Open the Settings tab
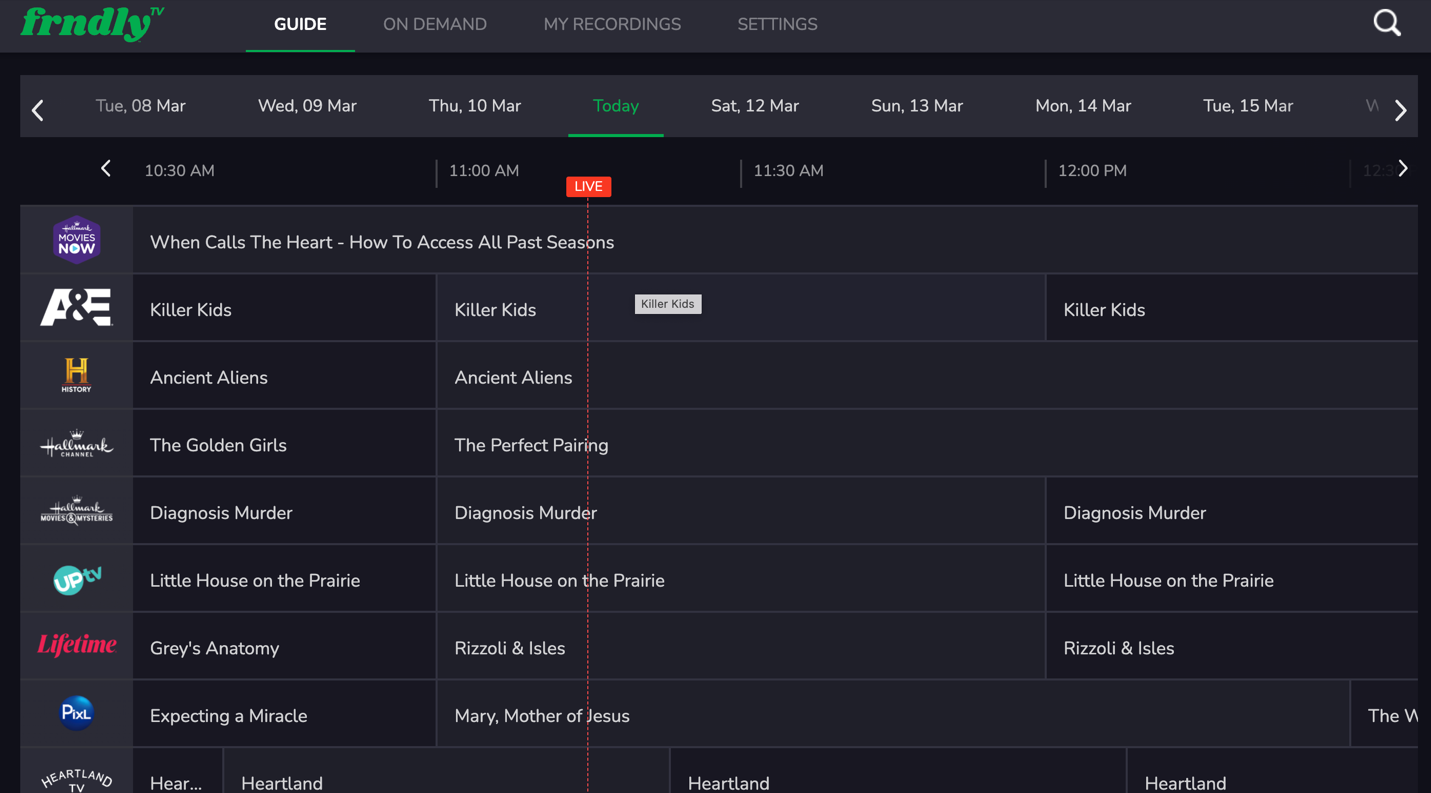 click(x=777, y=24)
